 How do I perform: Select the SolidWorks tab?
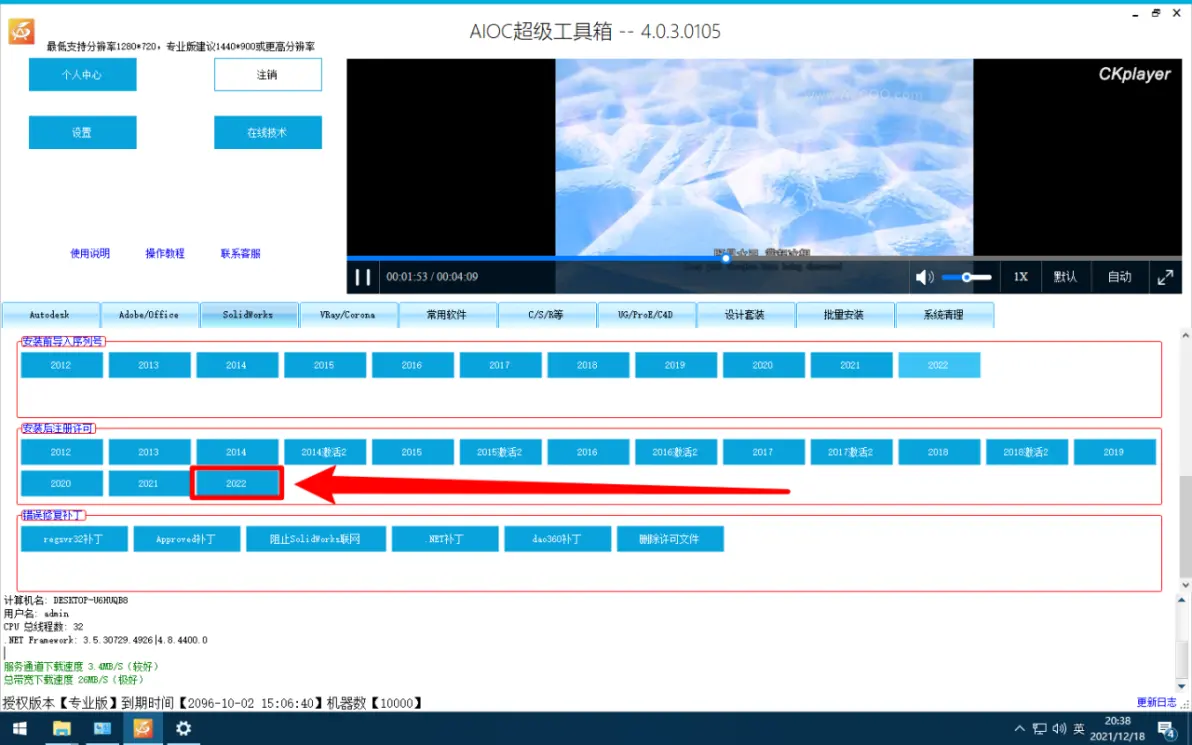click(248, 315)
